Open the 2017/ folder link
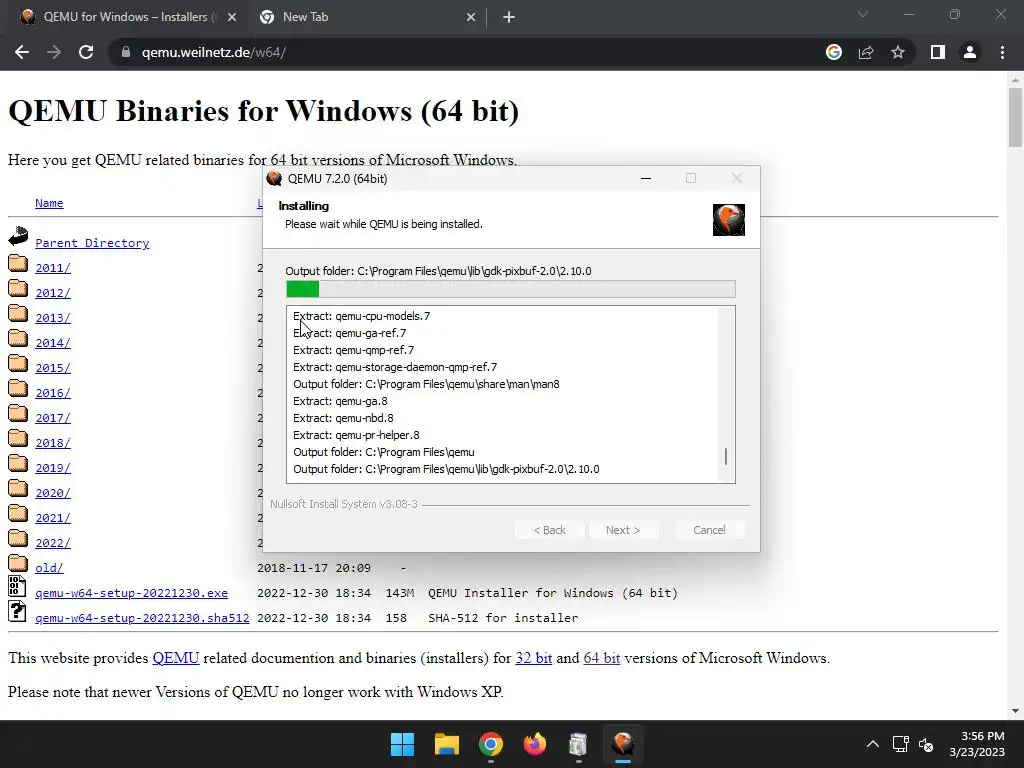The image size is (1024, 768). point(53,418)
